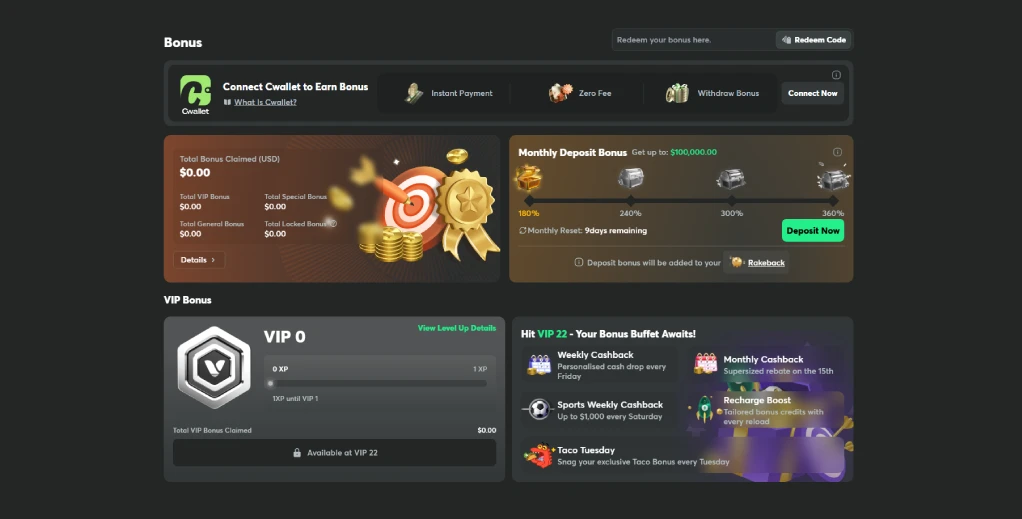Viewport: 1022px width, 519px height.
Task: Open the Rakeback link
Action: [766, 263]
